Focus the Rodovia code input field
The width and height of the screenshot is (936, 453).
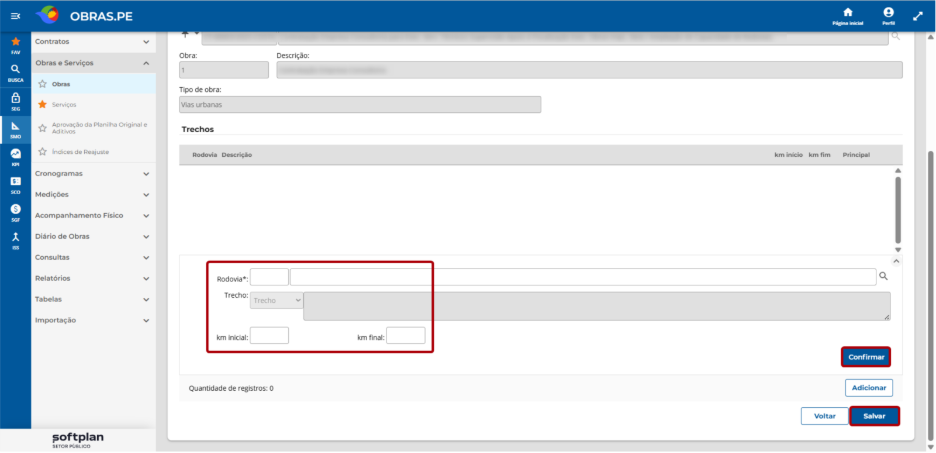(269, 277)
